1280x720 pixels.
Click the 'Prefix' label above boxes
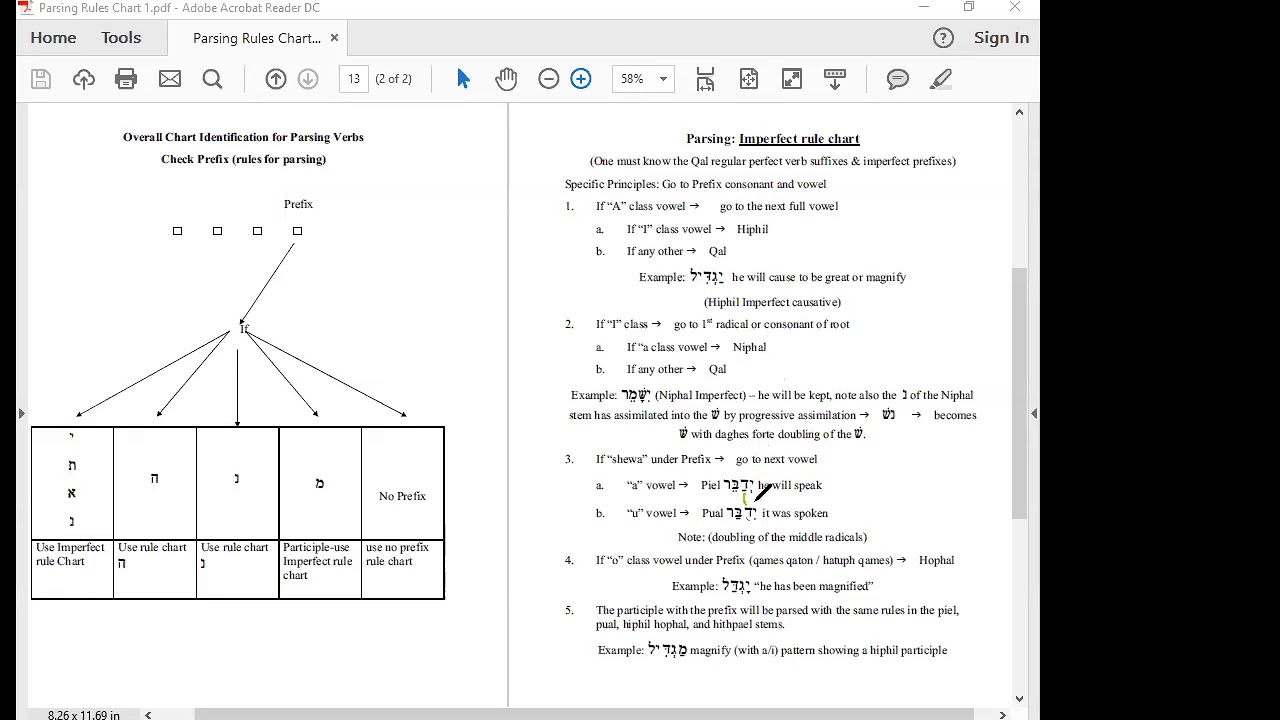(298, 204)
